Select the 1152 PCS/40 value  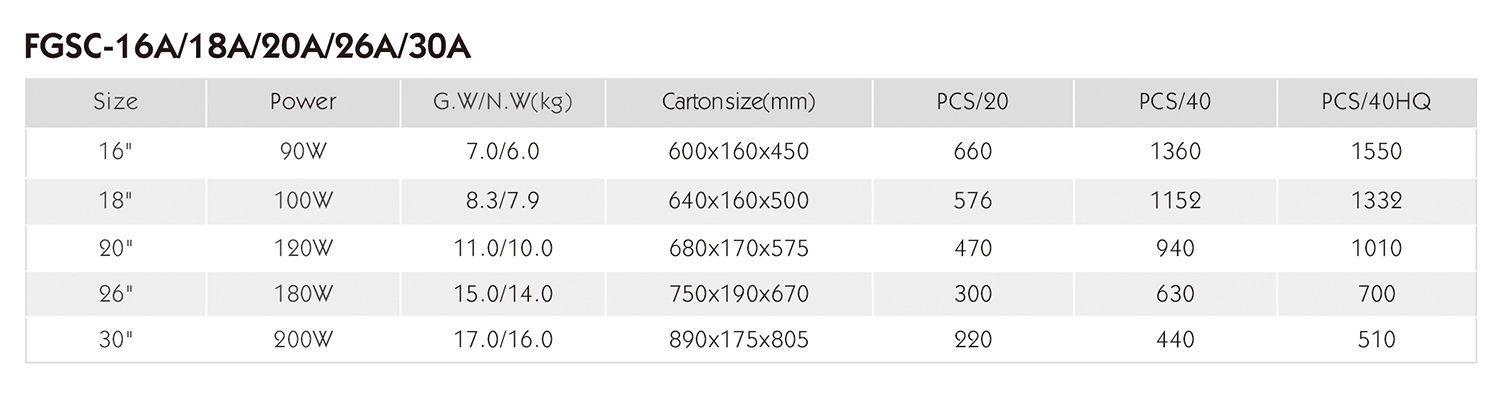point(1175,201)
